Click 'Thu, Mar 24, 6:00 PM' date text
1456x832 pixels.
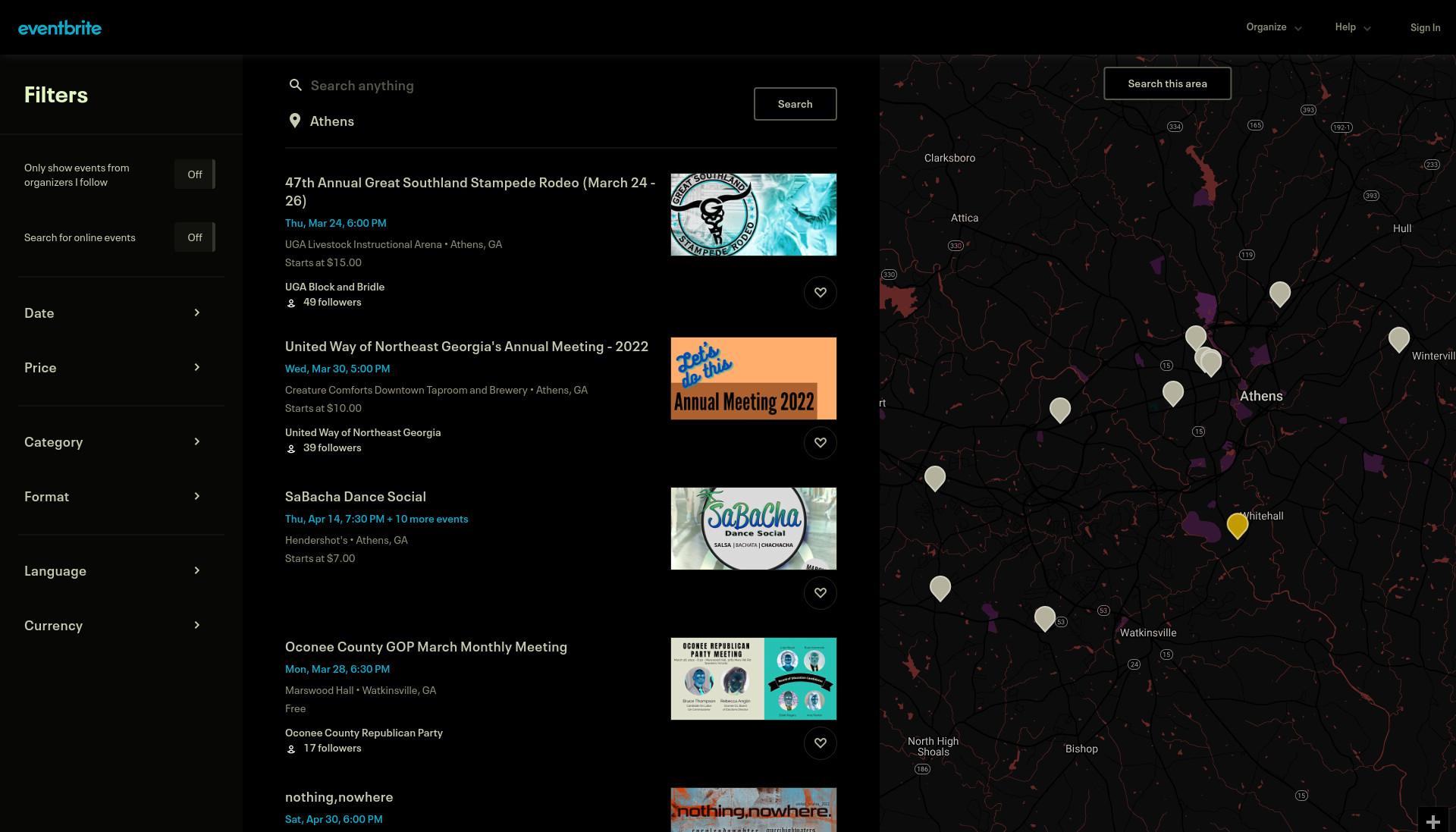[x=336, y=223]
